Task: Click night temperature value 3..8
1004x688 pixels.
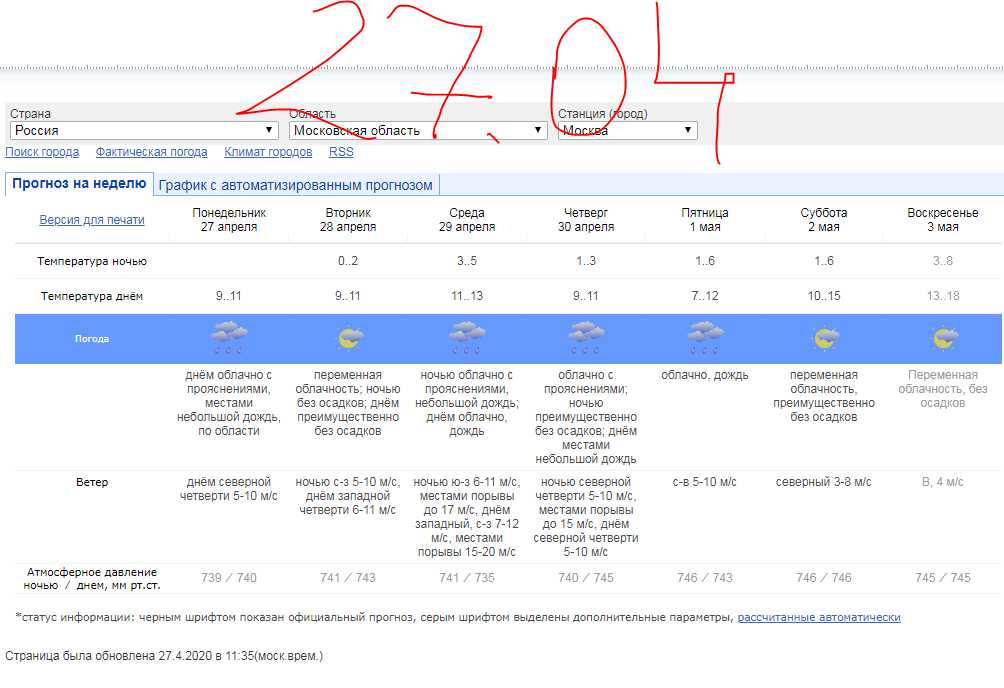Action: [943, 261]
